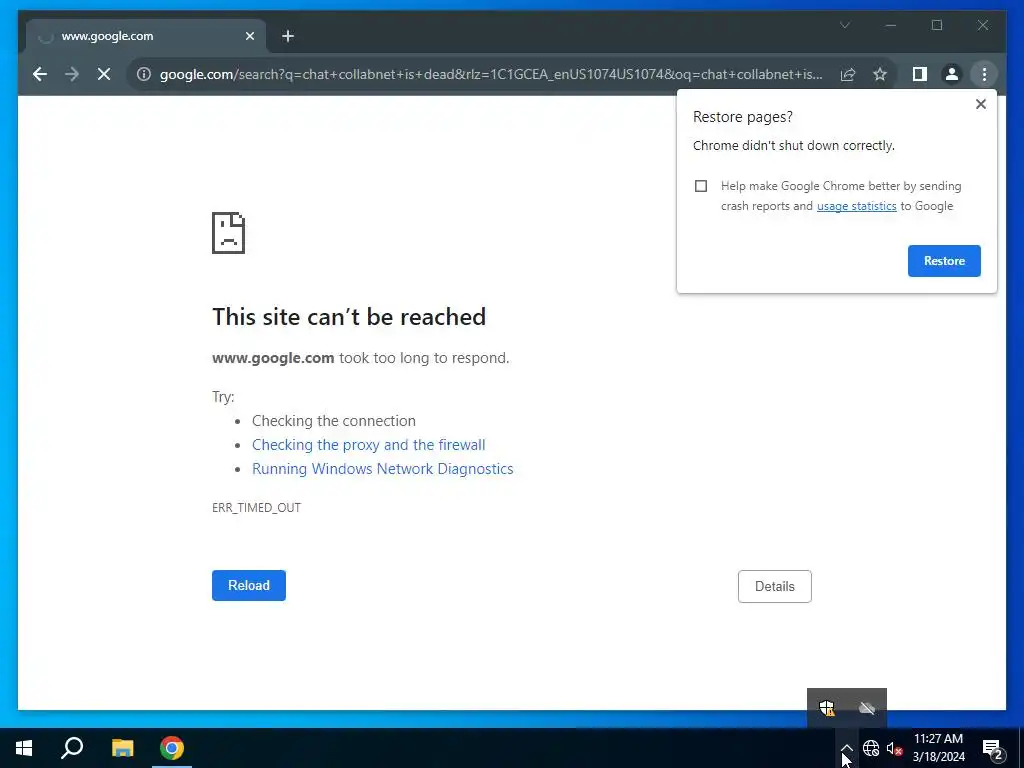Viewport: 1024px width, 768px height.
Task: Open the OneDrive tray icon
Action: pos(867,708)
